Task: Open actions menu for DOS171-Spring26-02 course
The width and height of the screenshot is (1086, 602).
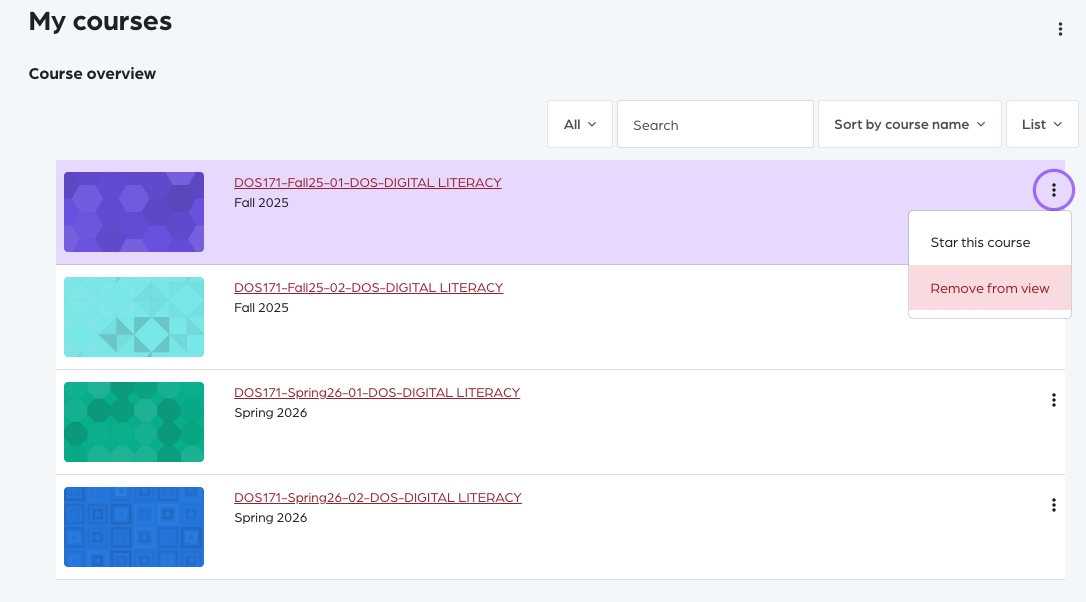Action: 1053,505
